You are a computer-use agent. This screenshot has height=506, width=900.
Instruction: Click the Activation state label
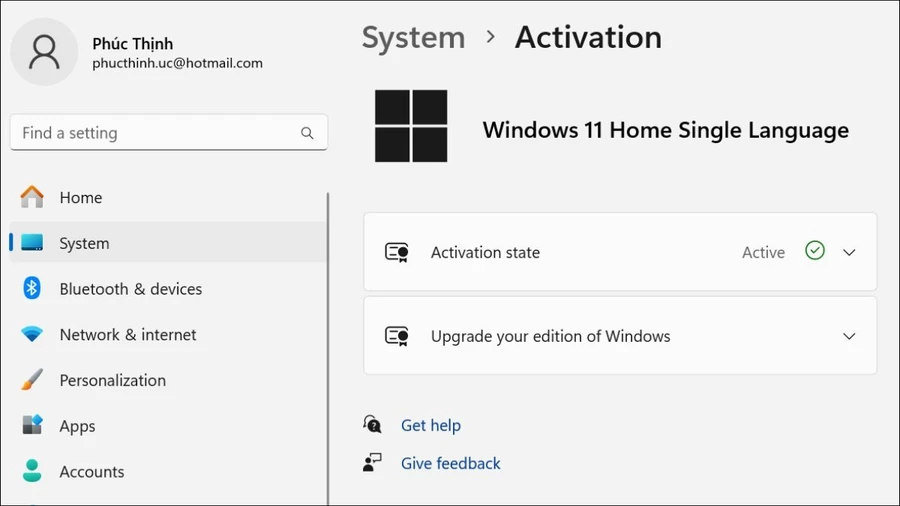pos(485,252)
